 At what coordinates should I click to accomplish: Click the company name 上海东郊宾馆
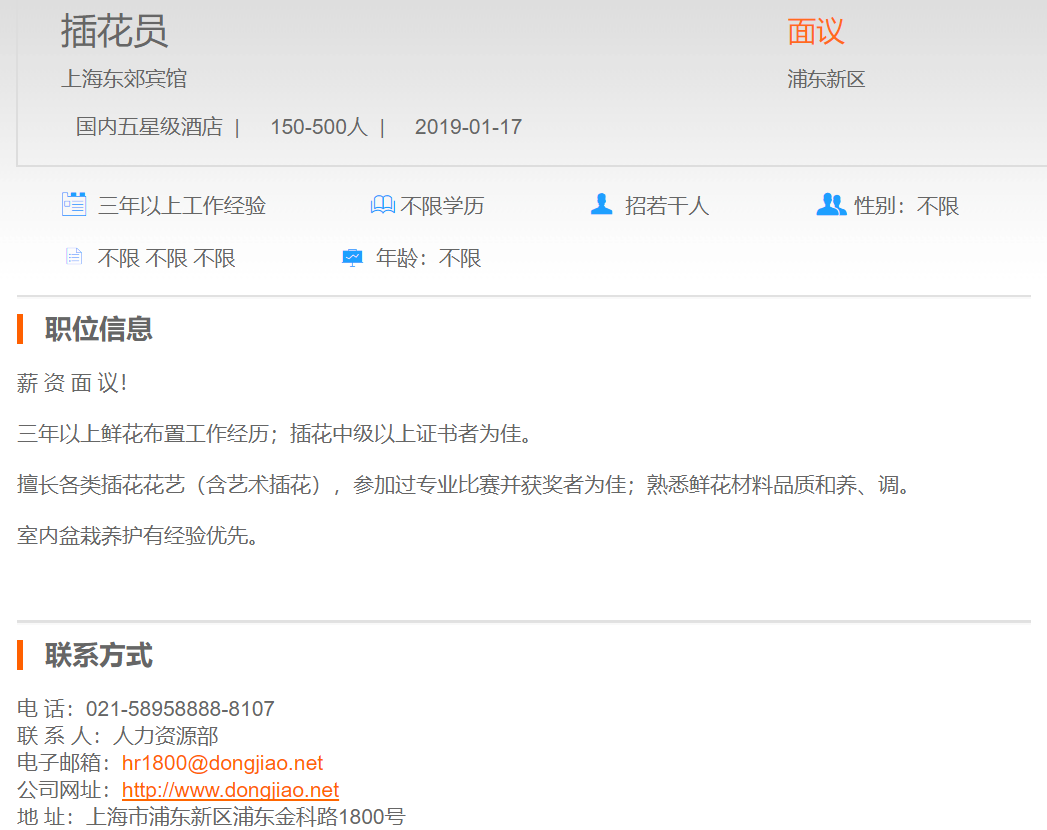point(124,79)
